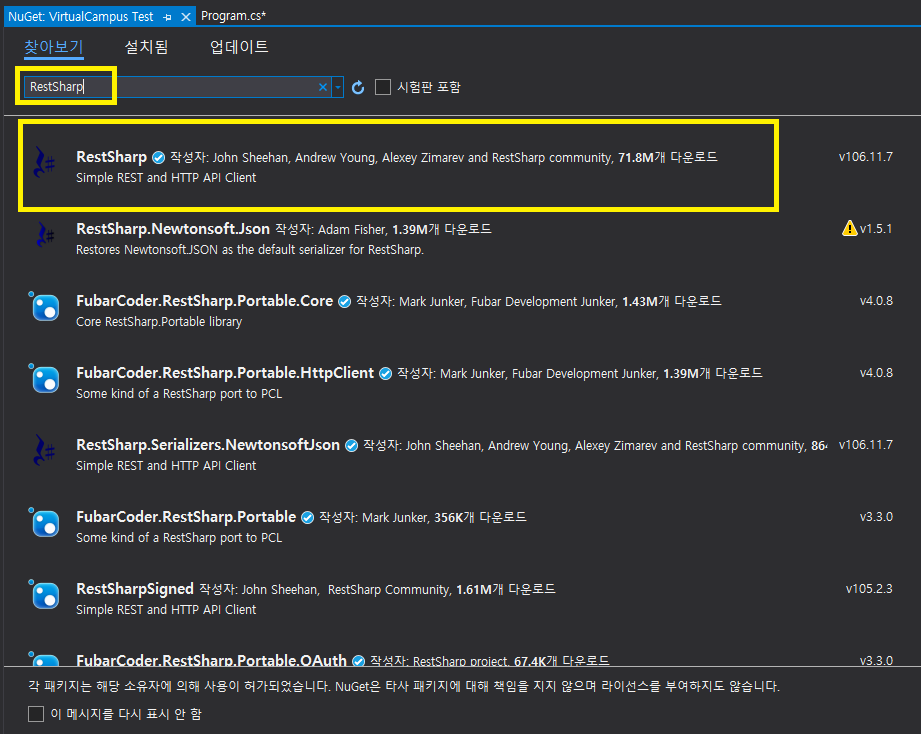Click version v3.3.0 of FubarCoder.RestSharp.Portable
Image resolution: width=921 pixels, height=734 pixels.
pos(876,517)
